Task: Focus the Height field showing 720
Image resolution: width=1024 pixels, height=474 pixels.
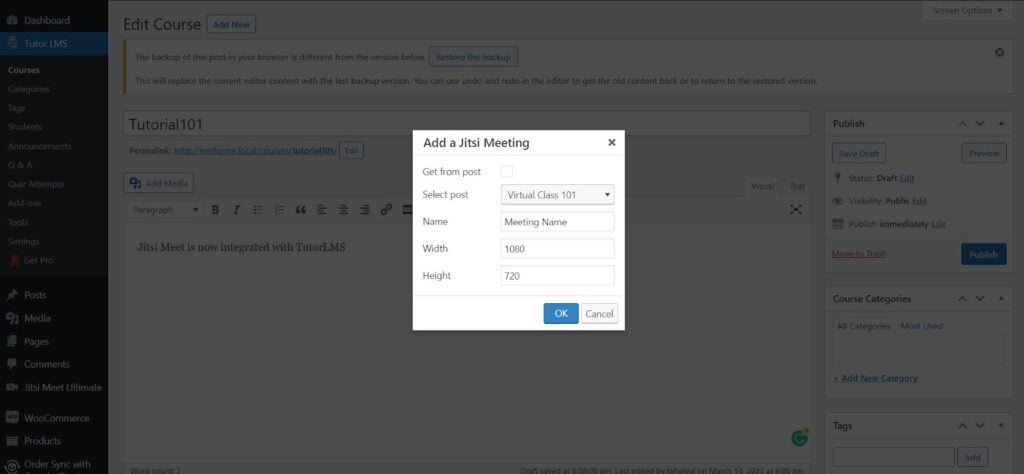Action: click(x=557, y=276)
